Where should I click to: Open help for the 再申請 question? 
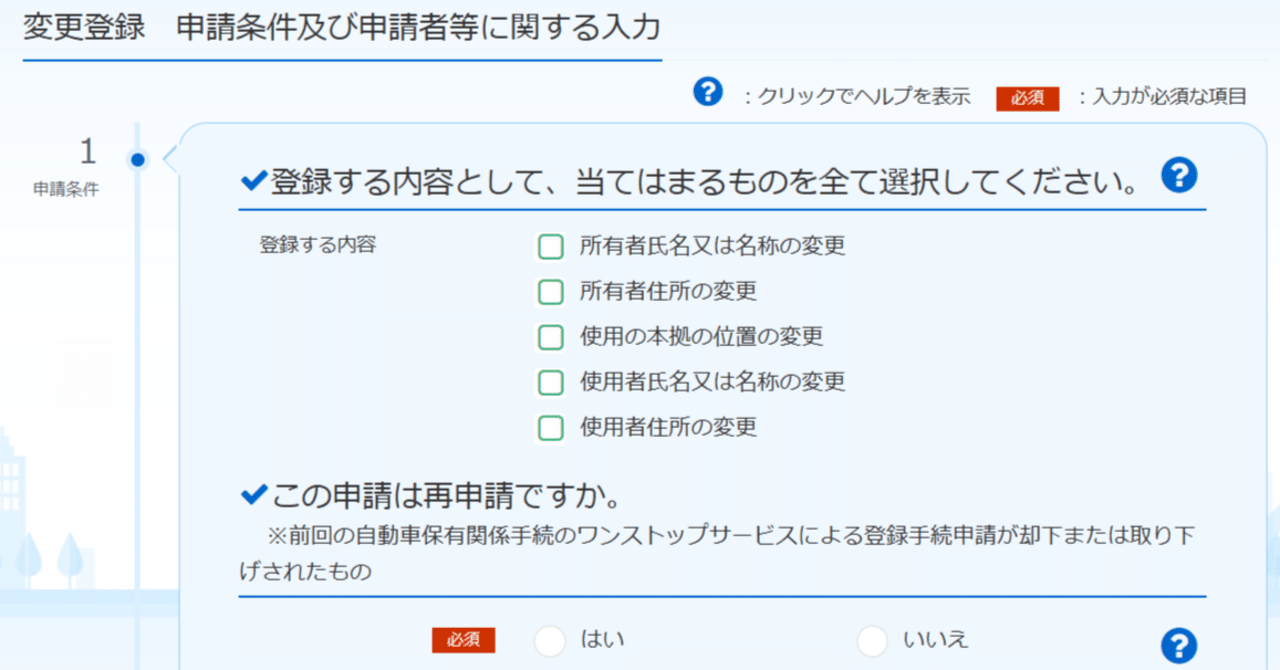coord(1179,645)
